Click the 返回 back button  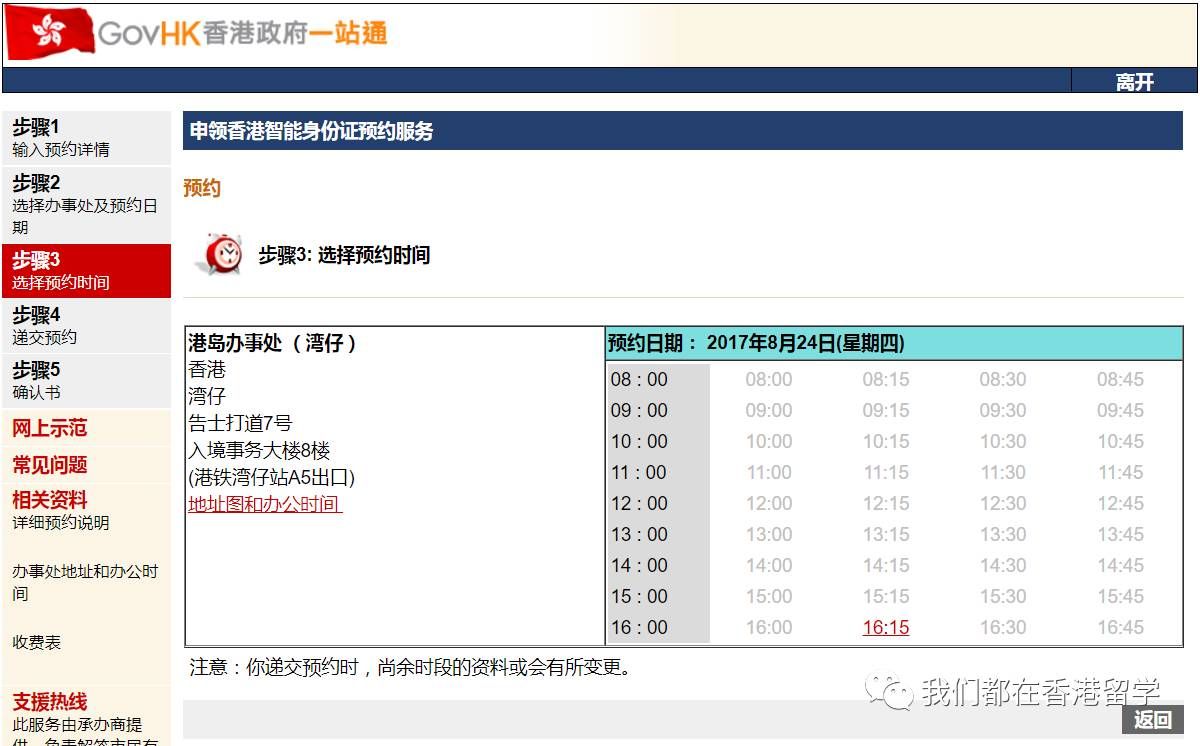point(1153,721)
